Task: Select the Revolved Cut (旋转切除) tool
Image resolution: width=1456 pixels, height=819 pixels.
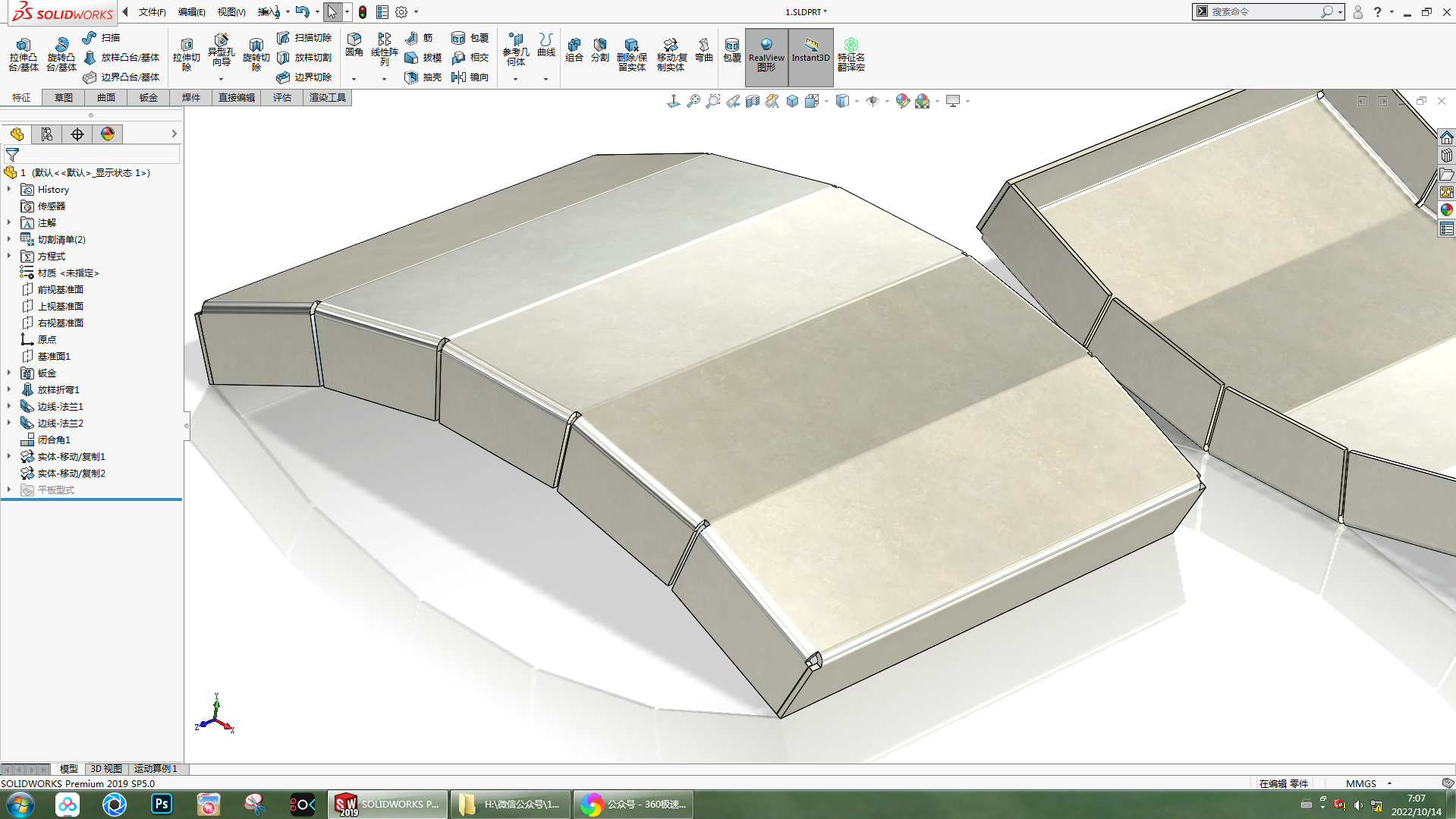Action: [x=256, y=55]
